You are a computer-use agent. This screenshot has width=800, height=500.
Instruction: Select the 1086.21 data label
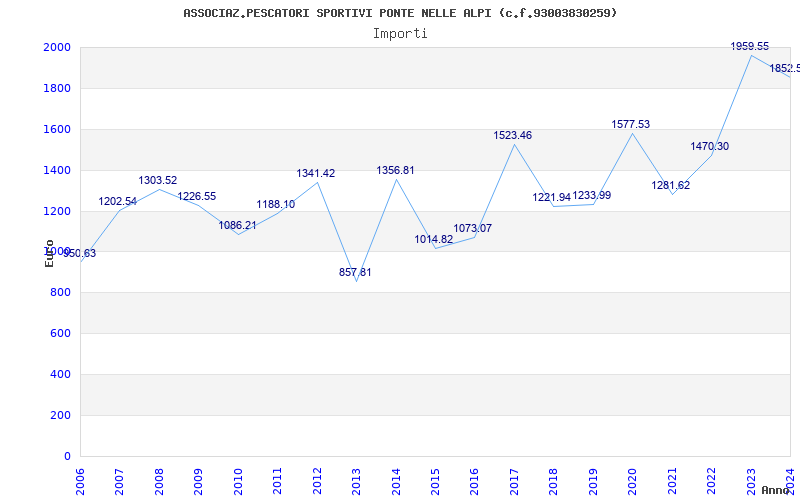point(237,226)
